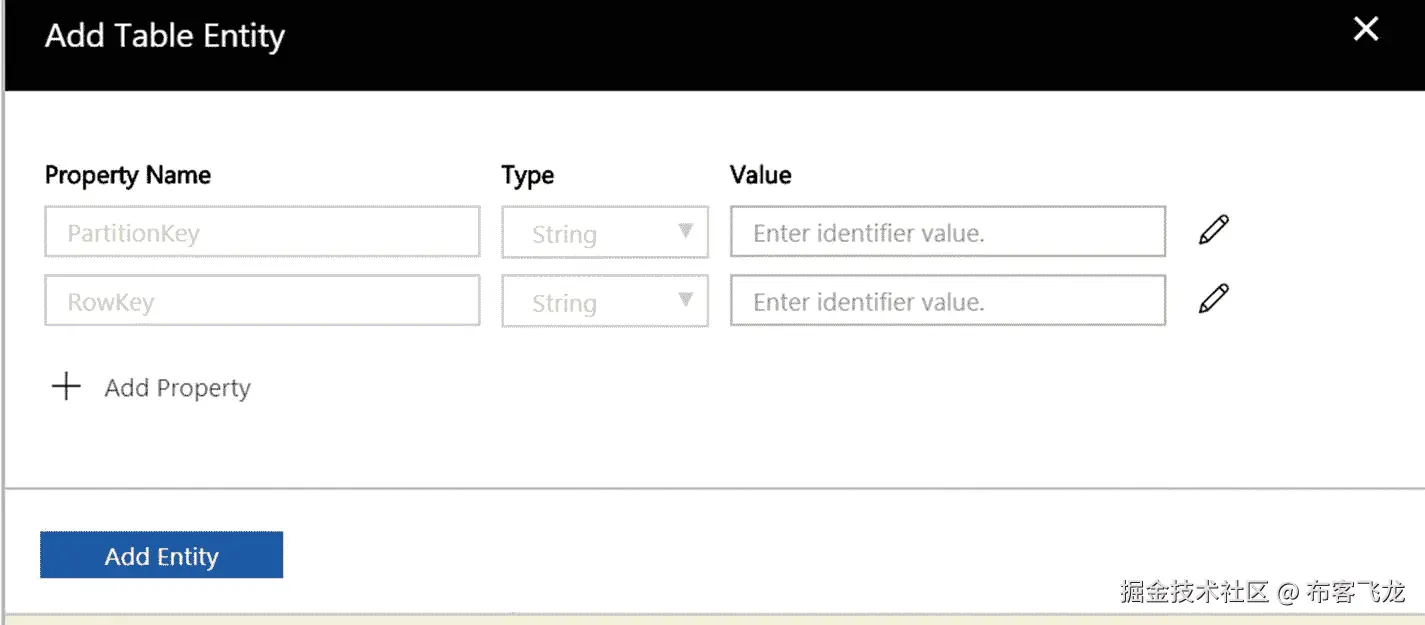The image size is (1425, 625).
Task: Click the pencil edit icon for PartitionKey
Action: 1213,230
